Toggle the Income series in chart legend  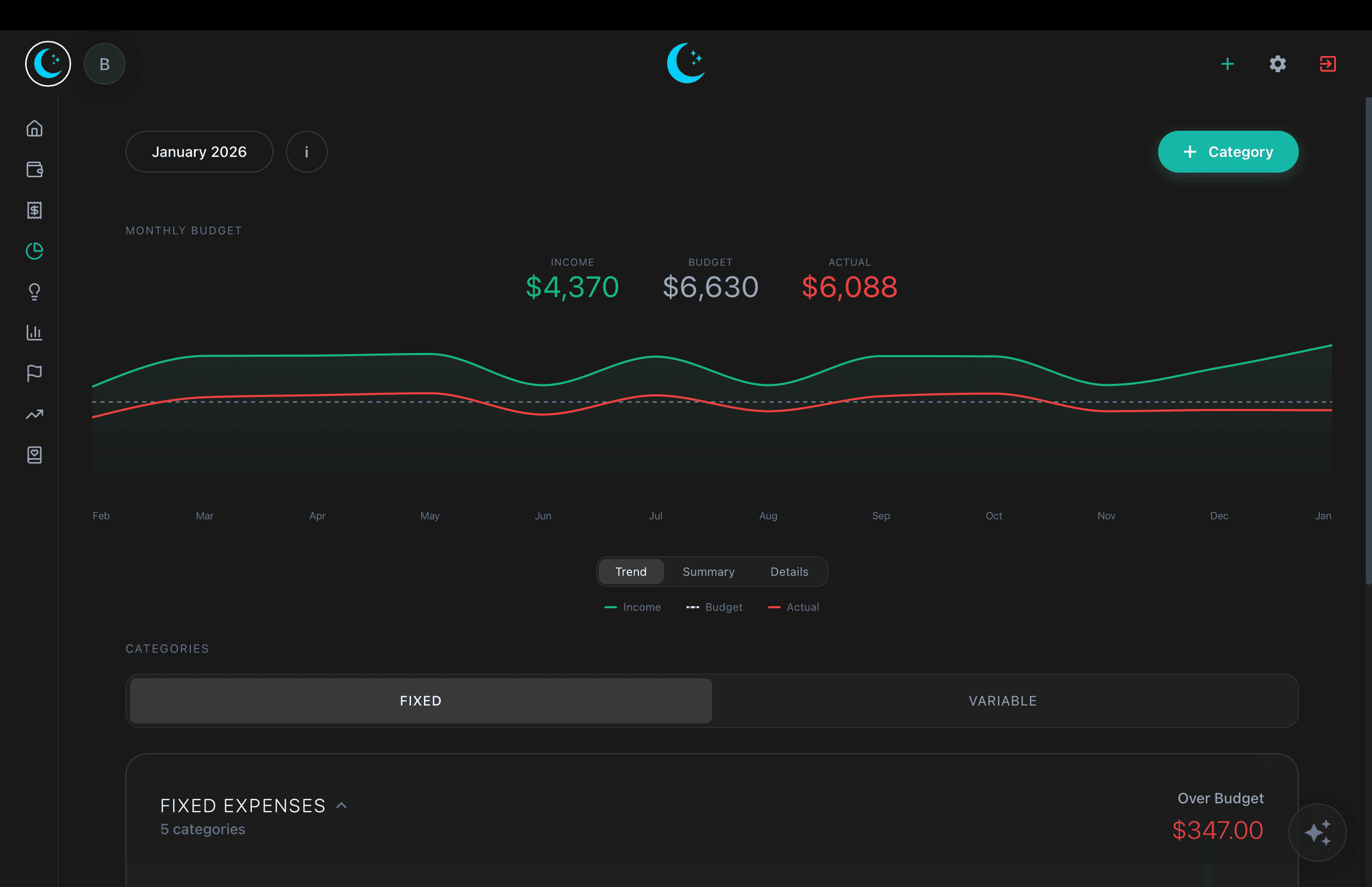(x=633, y=607)
